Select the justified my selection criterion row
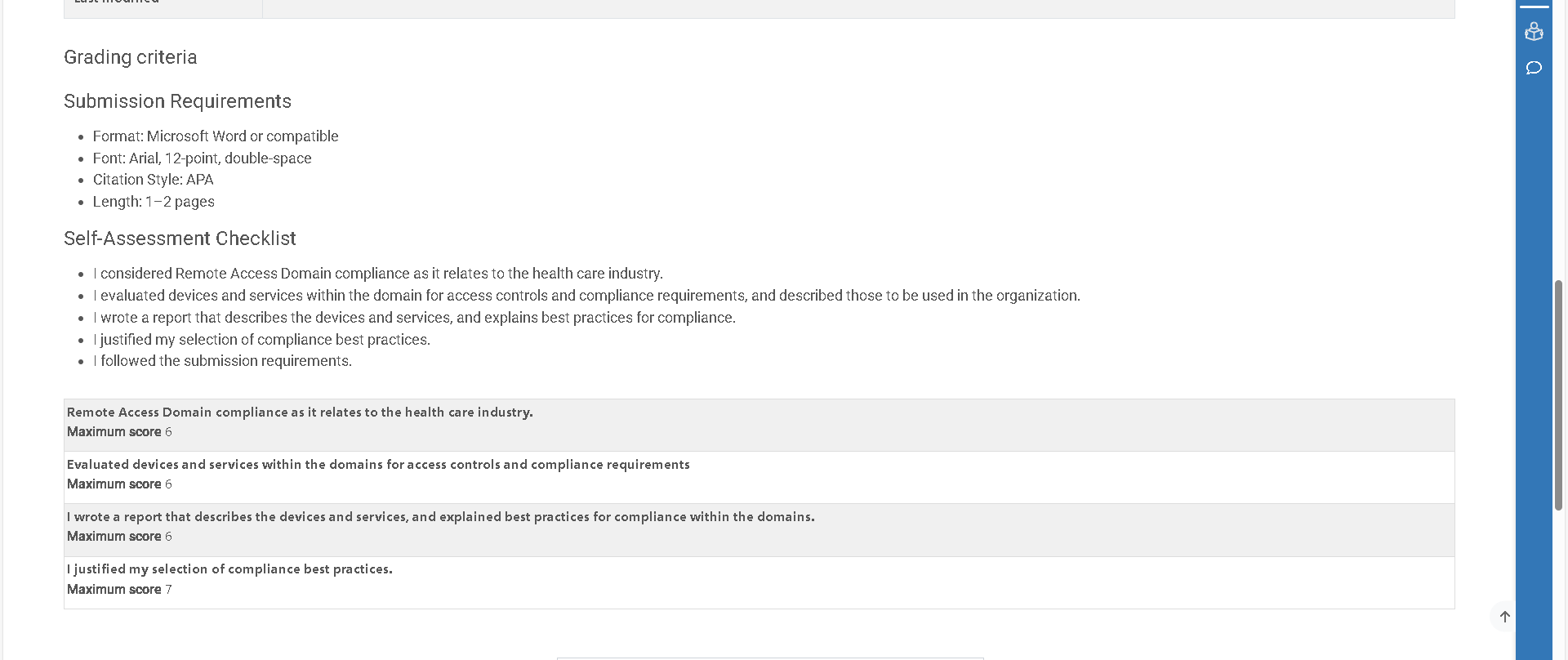 coord(759,582)
